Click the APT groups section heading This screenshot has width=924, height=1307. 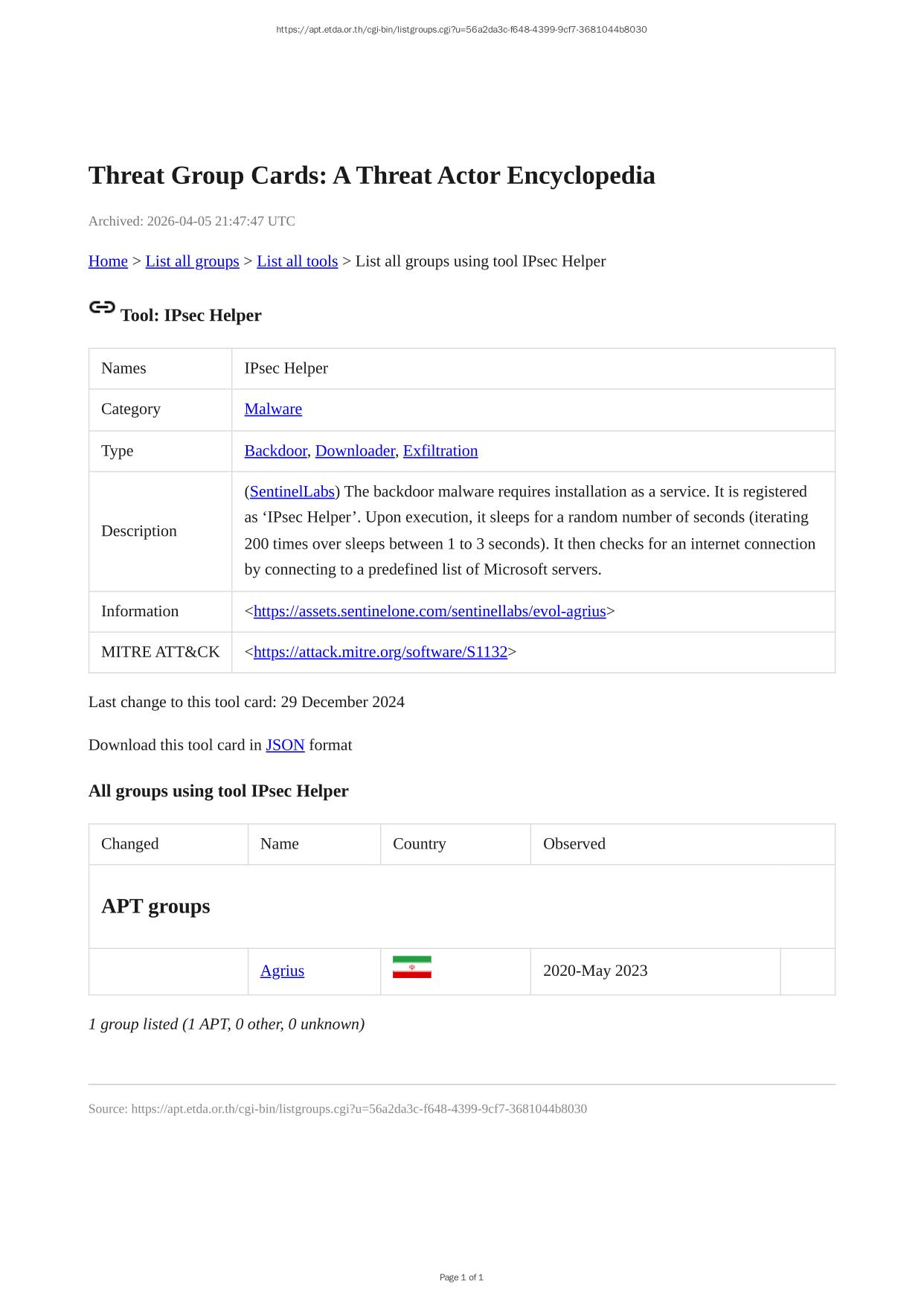155,907
